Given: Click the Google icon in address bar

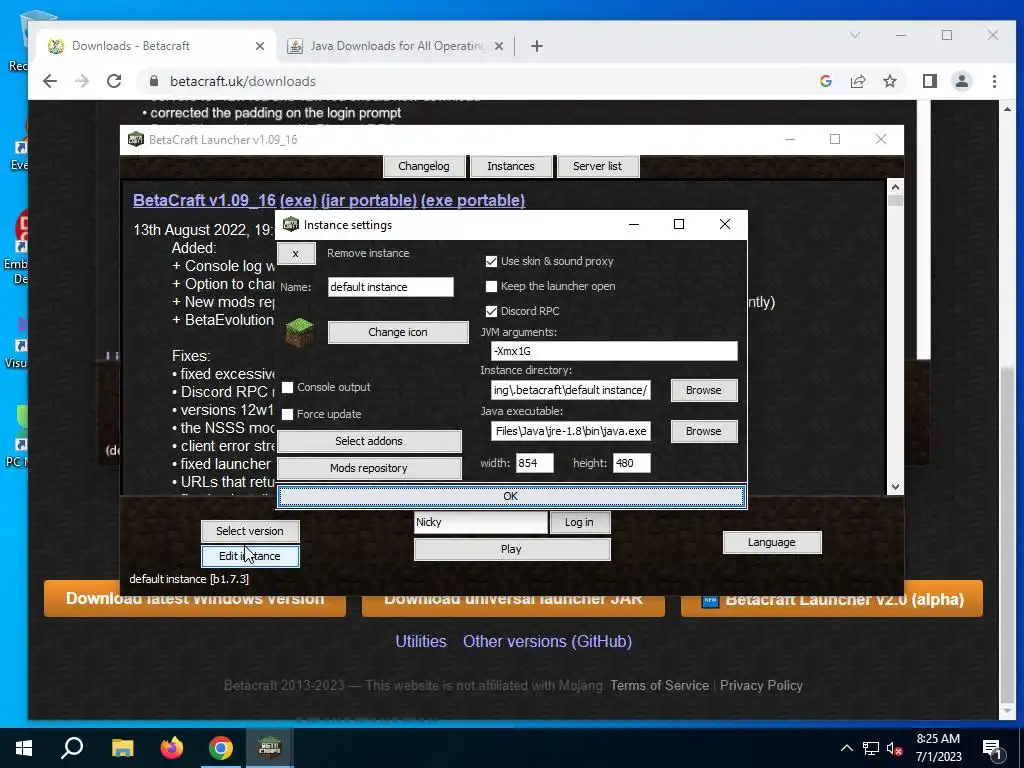Looking at the screenshot, I should tap(825, 81).
